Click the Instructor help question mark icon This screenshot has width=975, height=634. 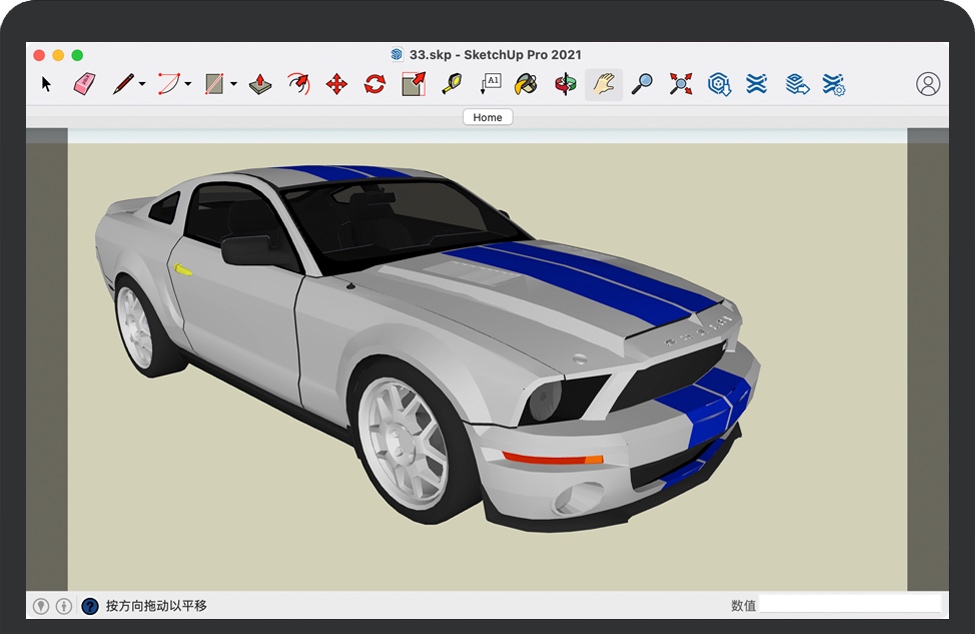[x=90, y=606]
